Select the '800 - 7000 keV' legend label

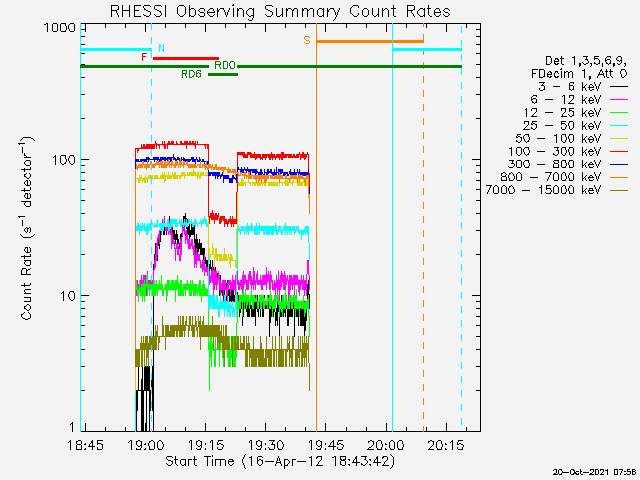(x=551, y=177)
